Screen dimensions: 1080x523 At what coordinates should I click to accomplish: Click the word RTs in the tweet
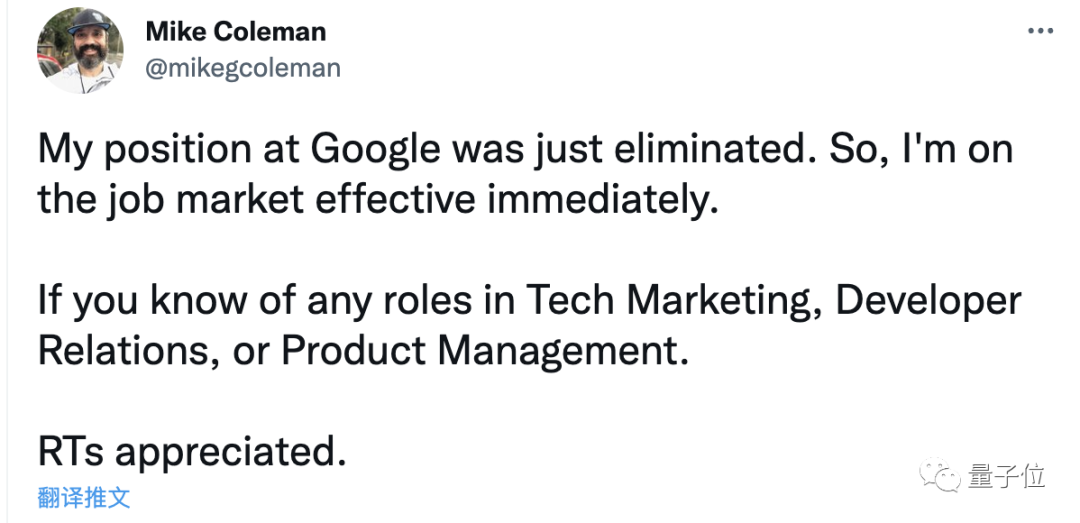(70, 452)
